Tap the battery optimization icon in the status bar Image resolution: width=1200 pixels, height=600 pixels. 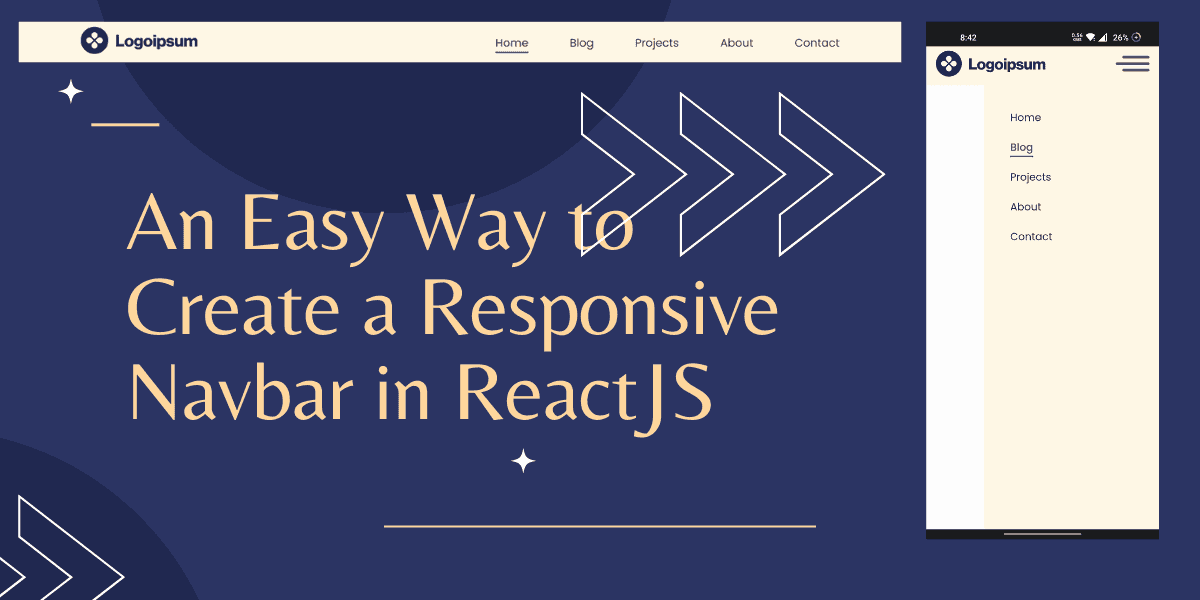[x=1136, y=37]
